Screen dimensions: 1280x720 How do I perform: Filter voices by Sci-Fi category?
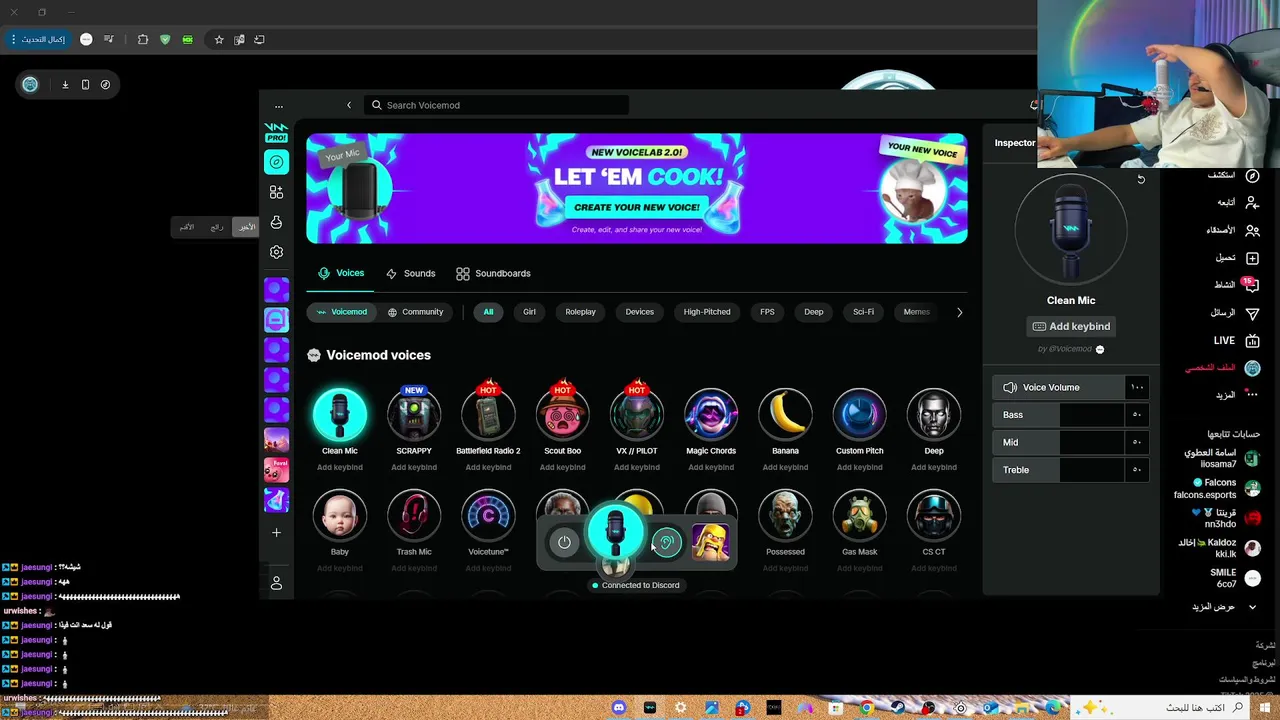coord(863,312)
